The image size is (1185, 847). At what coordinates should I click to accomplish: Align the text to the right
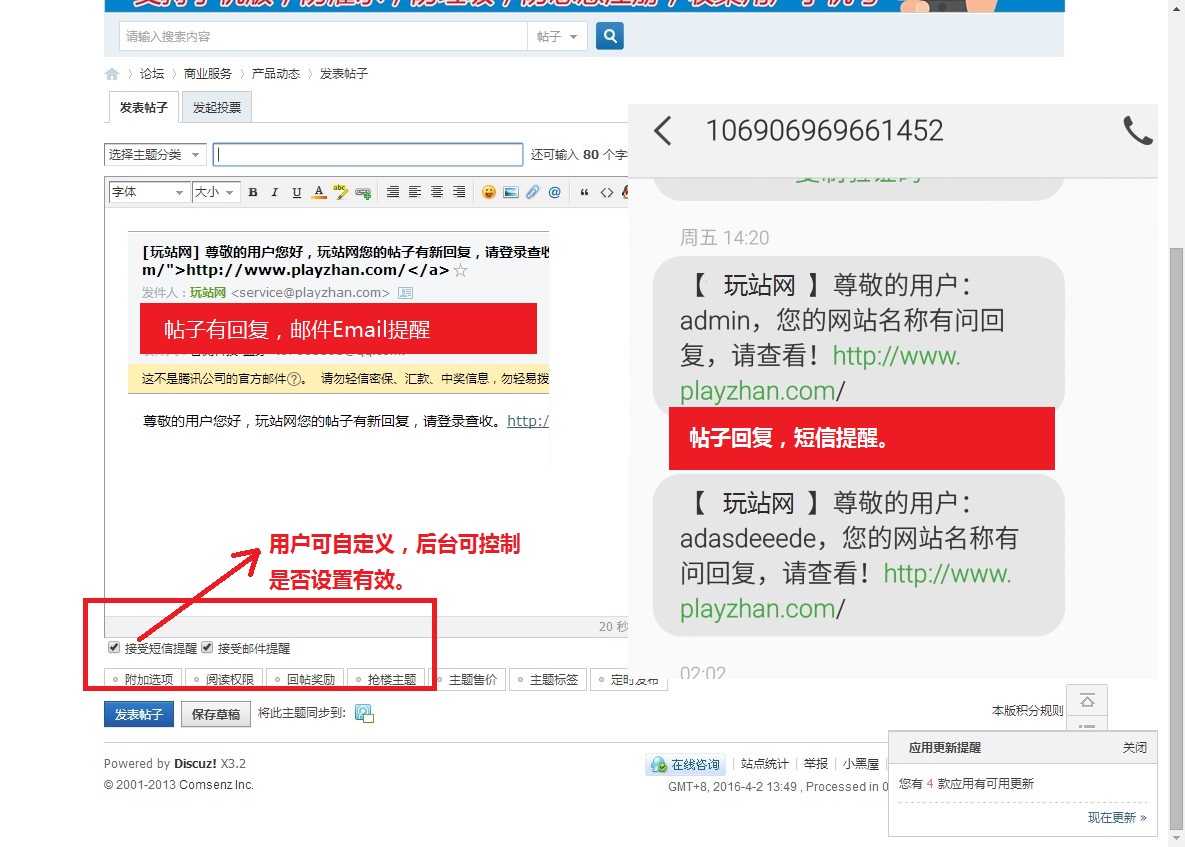[x=459, y=193]
